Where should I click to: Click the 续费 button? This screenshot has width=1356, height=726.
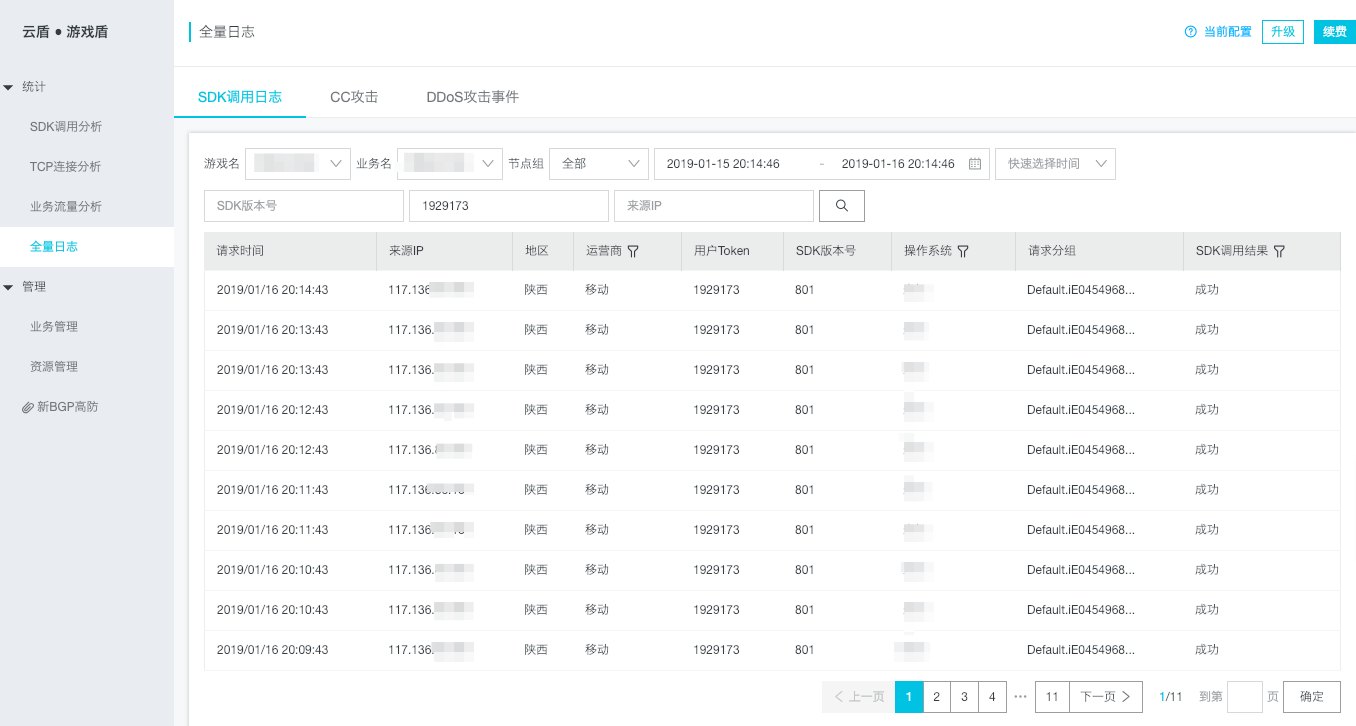pyautogui.click(x=1335, y=32)
